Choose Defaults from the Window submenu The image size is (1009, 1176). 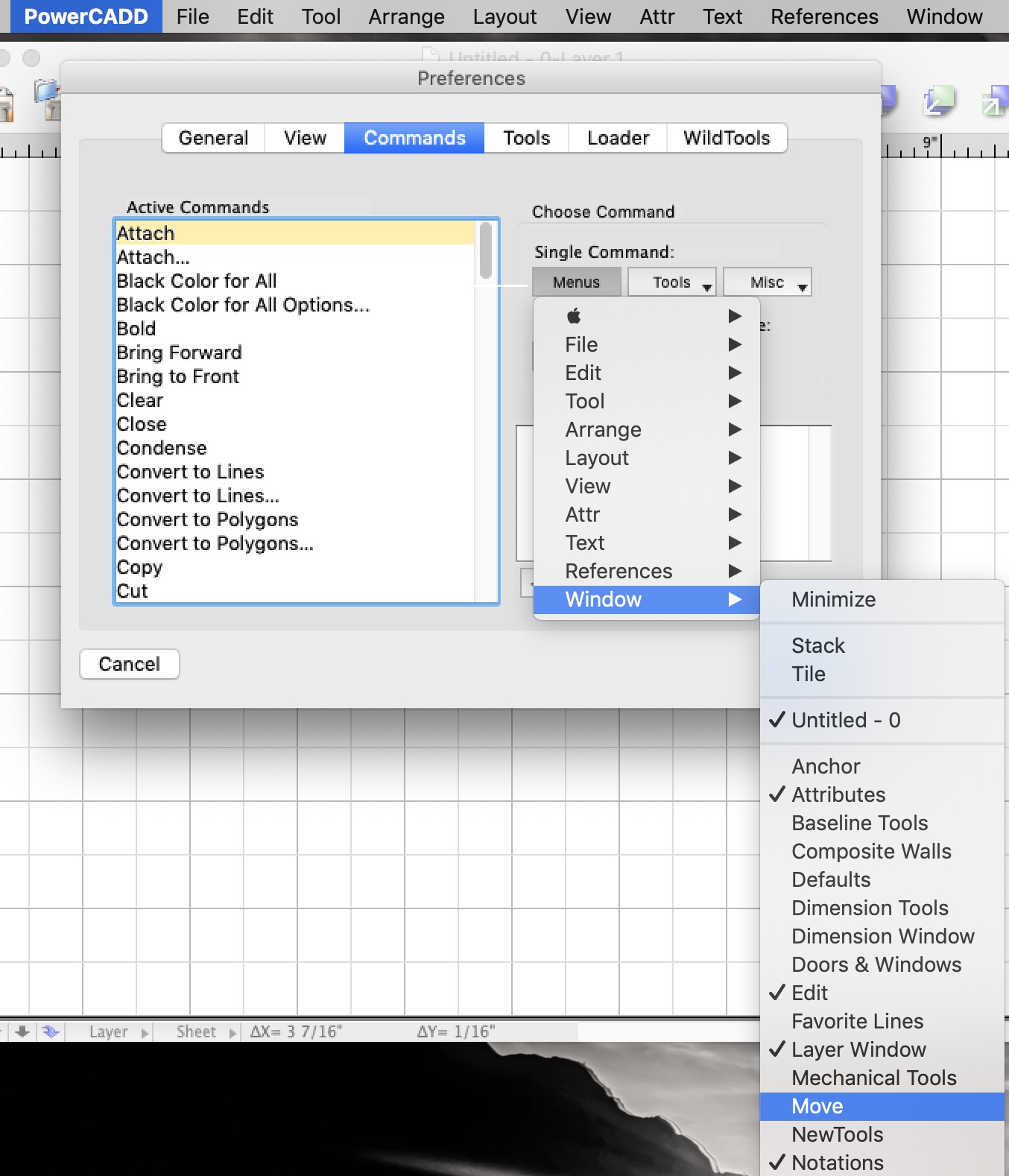pos(882,879)
